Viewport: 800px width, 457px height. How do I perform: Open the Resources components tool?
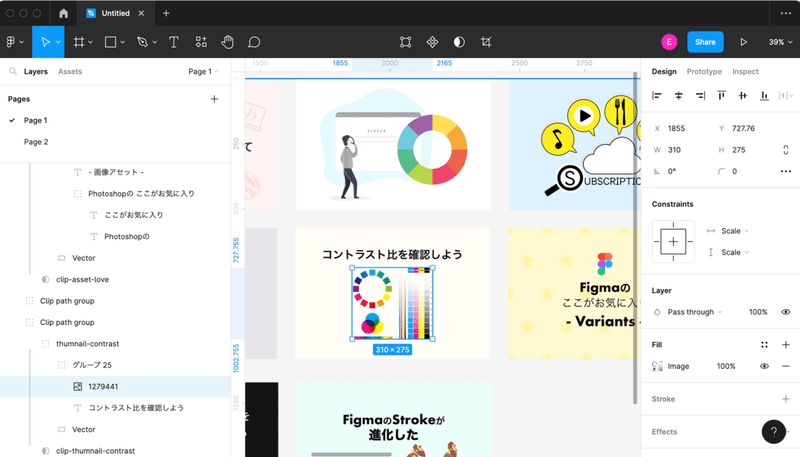201,42
